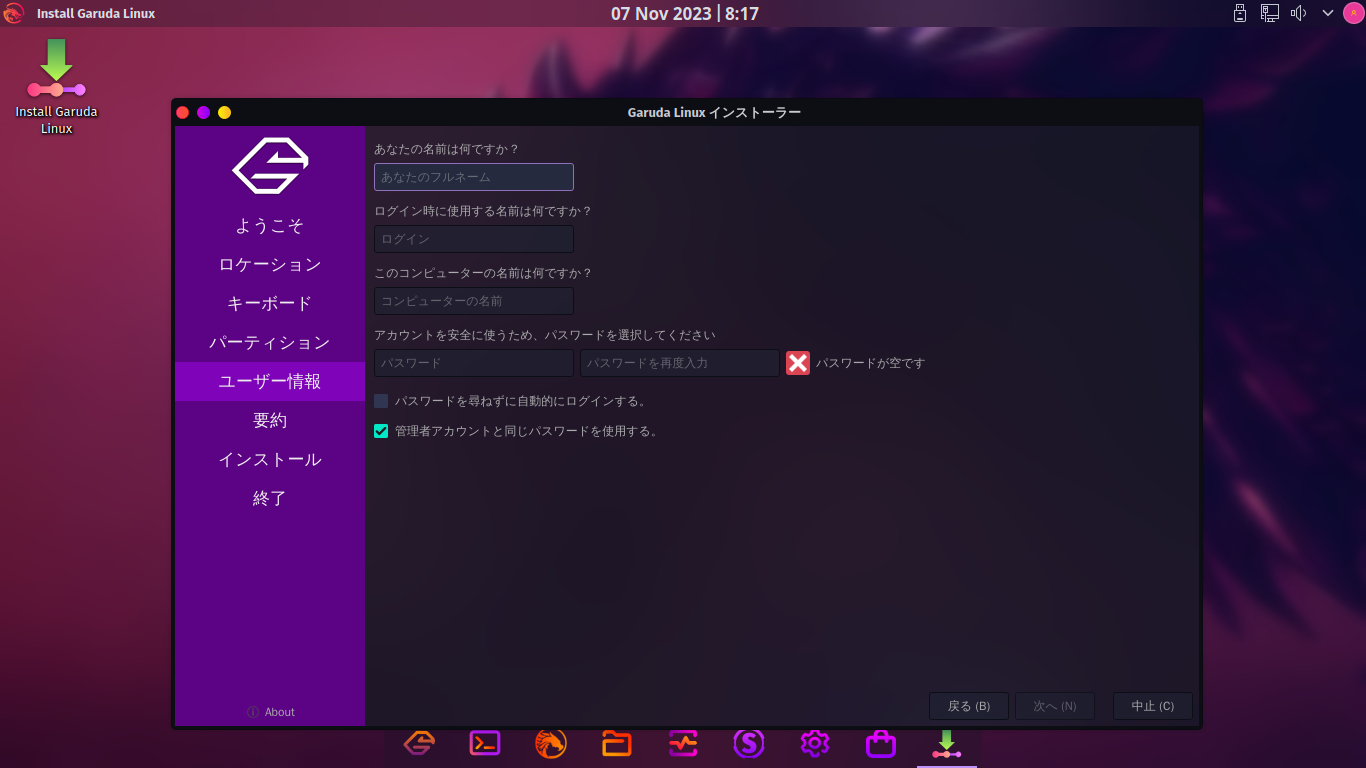
Task: Open the USB removable device tray icon
Action: [1240, 13]
